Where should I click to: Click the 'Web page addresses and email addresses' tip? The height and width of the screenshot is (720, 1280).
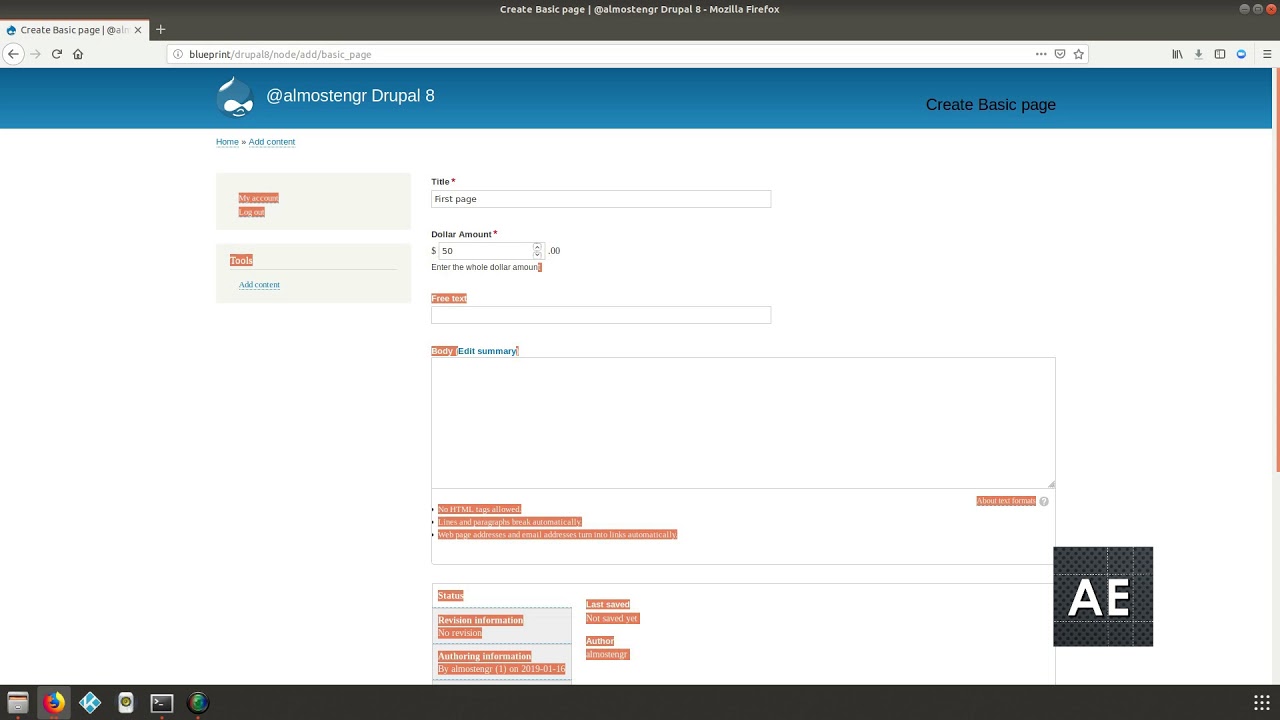tap(557, 535)
